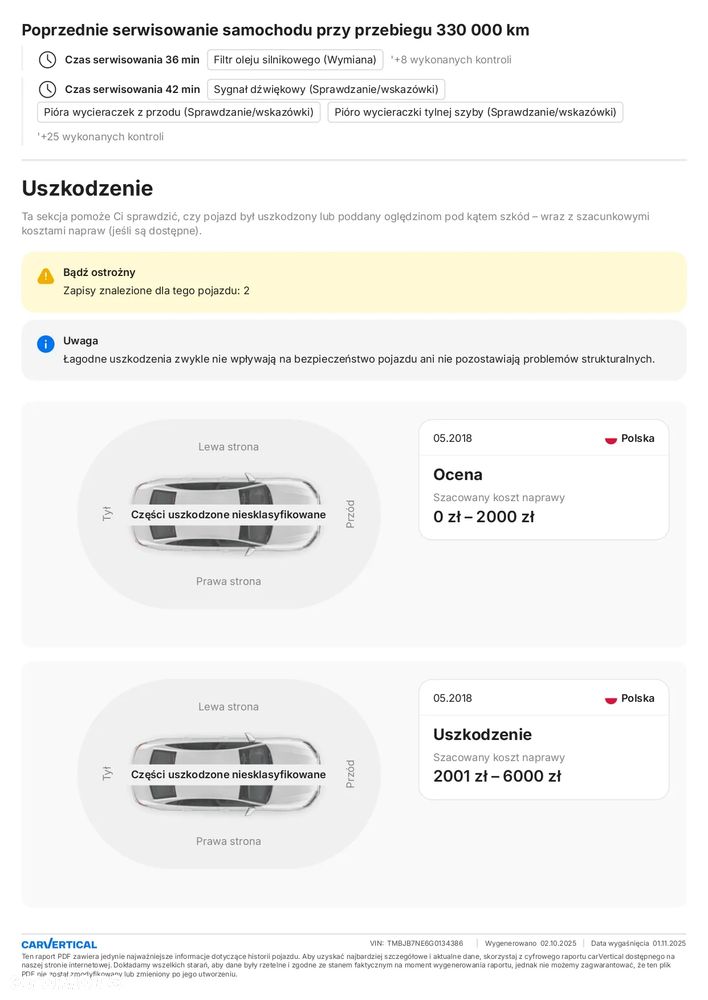This screenshot has width=708, height=1000.
Task: Expand the '+25 wykonanych kontroli' list
Action: 101,137
